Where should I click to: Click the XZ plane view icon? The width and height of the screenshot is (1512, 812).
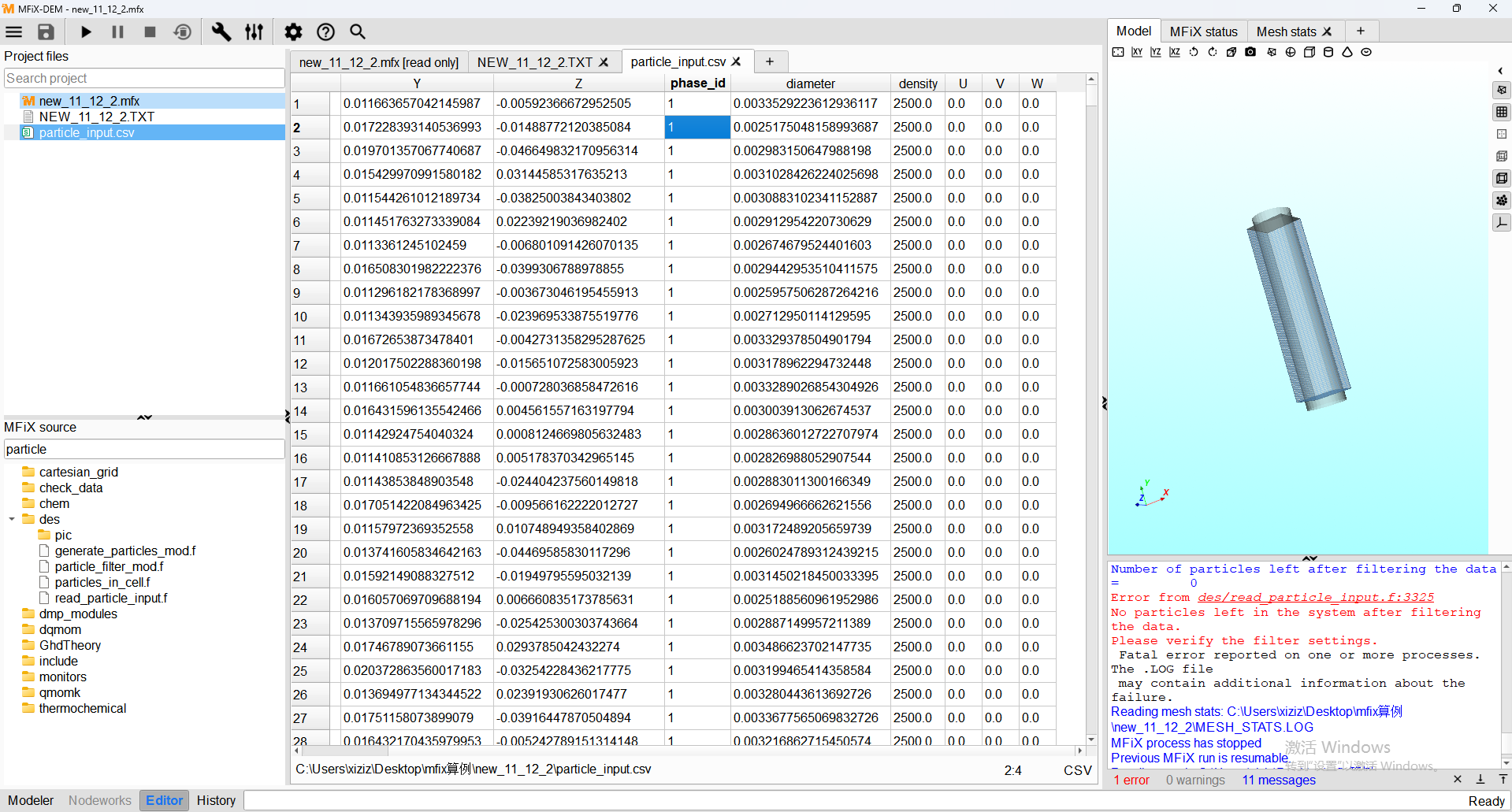1175,52
